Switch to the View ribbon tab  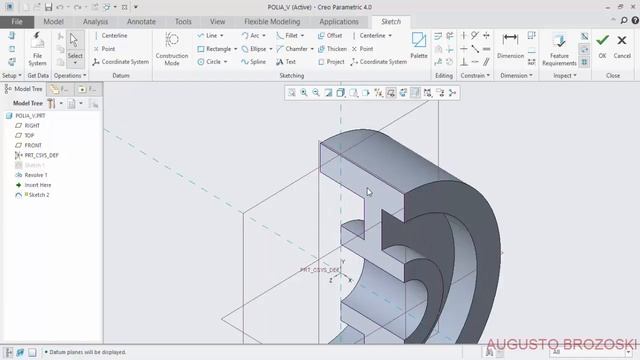[218, 22]
